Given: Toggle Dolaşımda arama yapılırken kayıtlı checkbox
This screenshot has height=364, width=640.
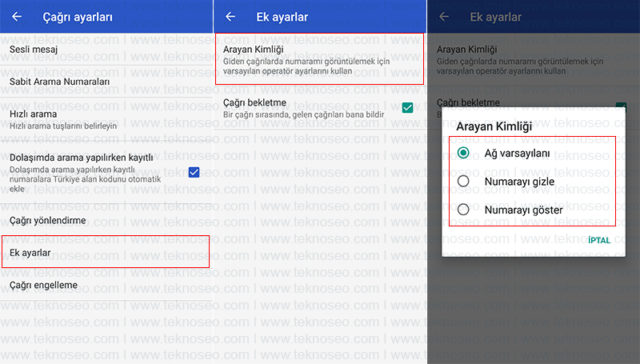Looking at the screenshot, I should [x=194, y=172].
